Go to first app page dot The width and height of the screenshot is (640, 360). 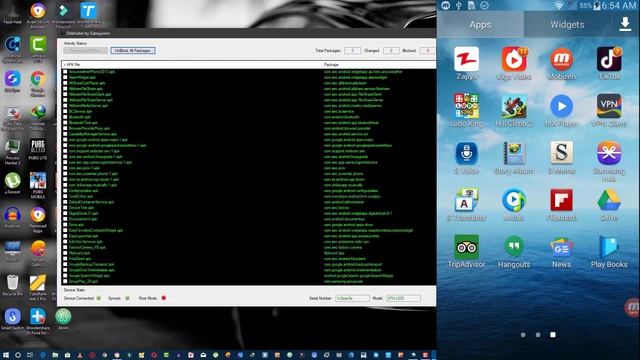tap(523, 335)
